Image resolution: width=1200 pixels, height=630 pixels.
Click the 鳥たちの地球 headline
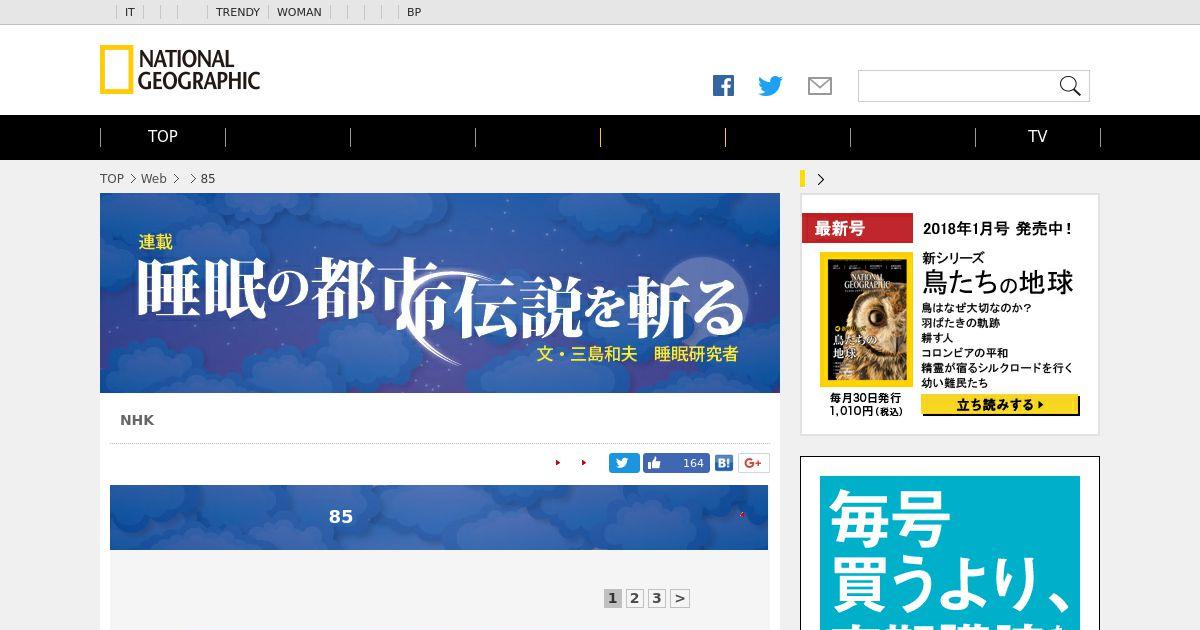(x=997, y=282)
